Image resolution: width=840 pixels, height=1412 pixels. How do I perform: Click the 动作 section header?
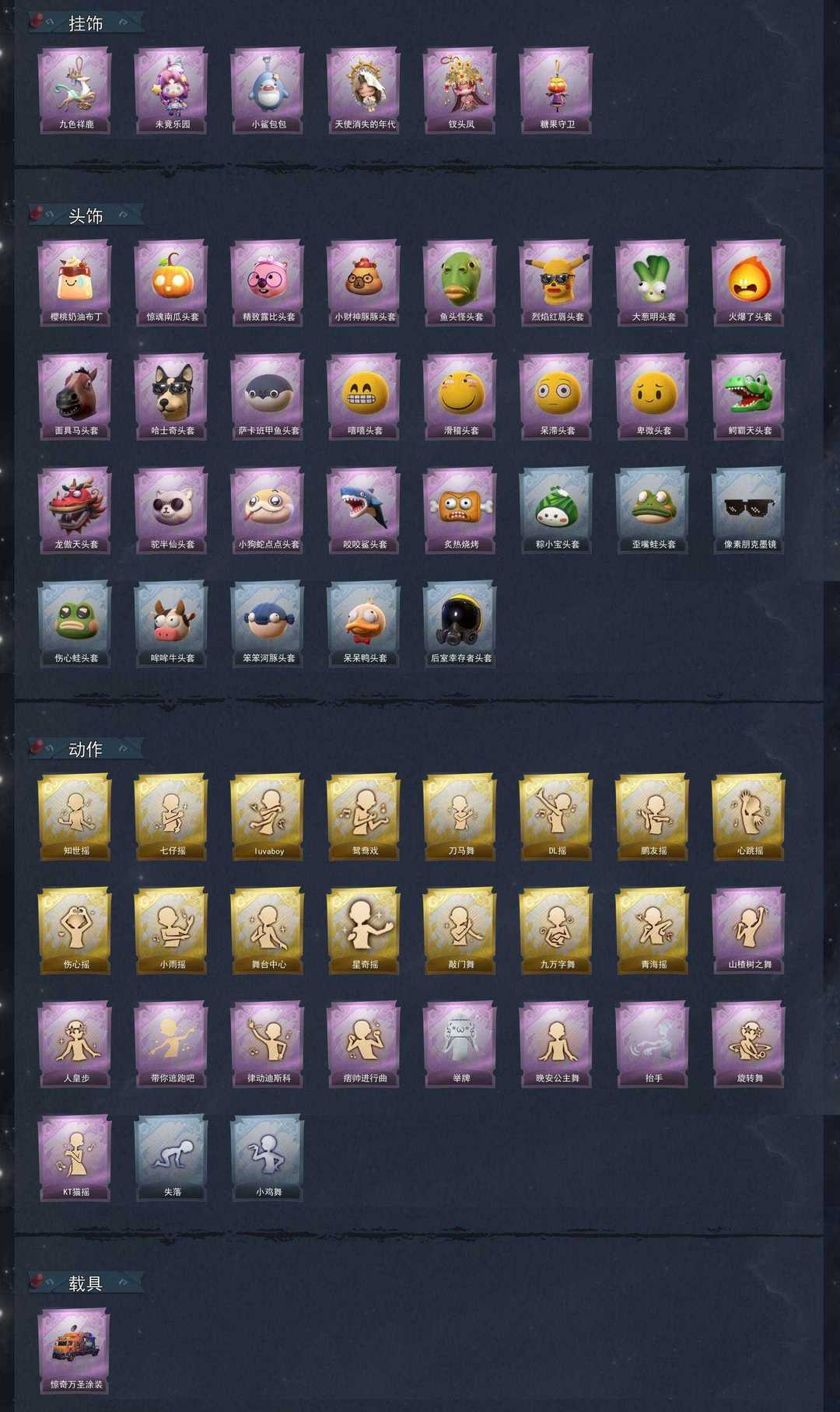[86, 749]
